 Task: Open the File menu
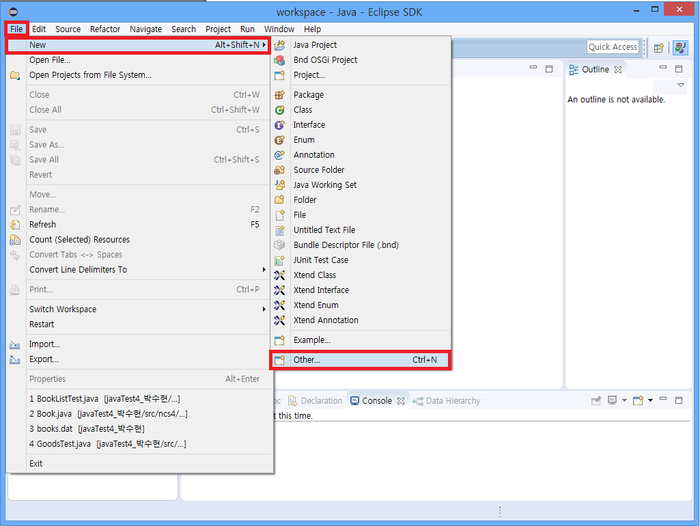17,29
